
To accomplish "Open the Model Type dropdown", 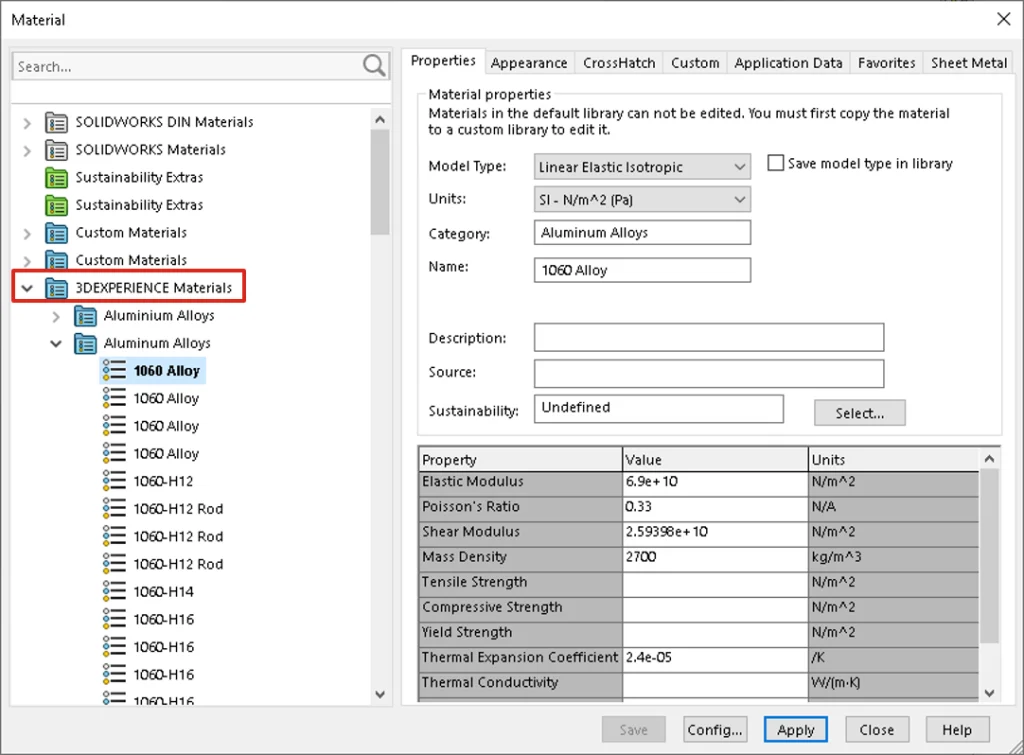I will pos(642,167).
